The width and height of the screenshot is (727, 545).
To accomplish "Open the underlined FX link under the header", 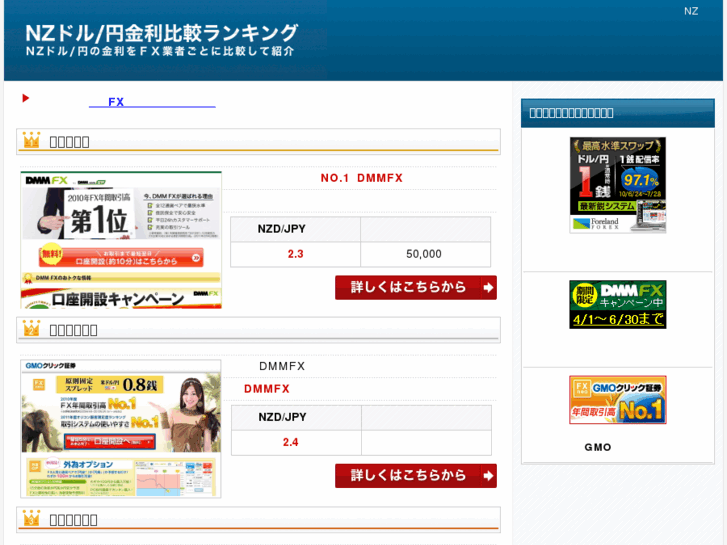I will tap(152, 102).
